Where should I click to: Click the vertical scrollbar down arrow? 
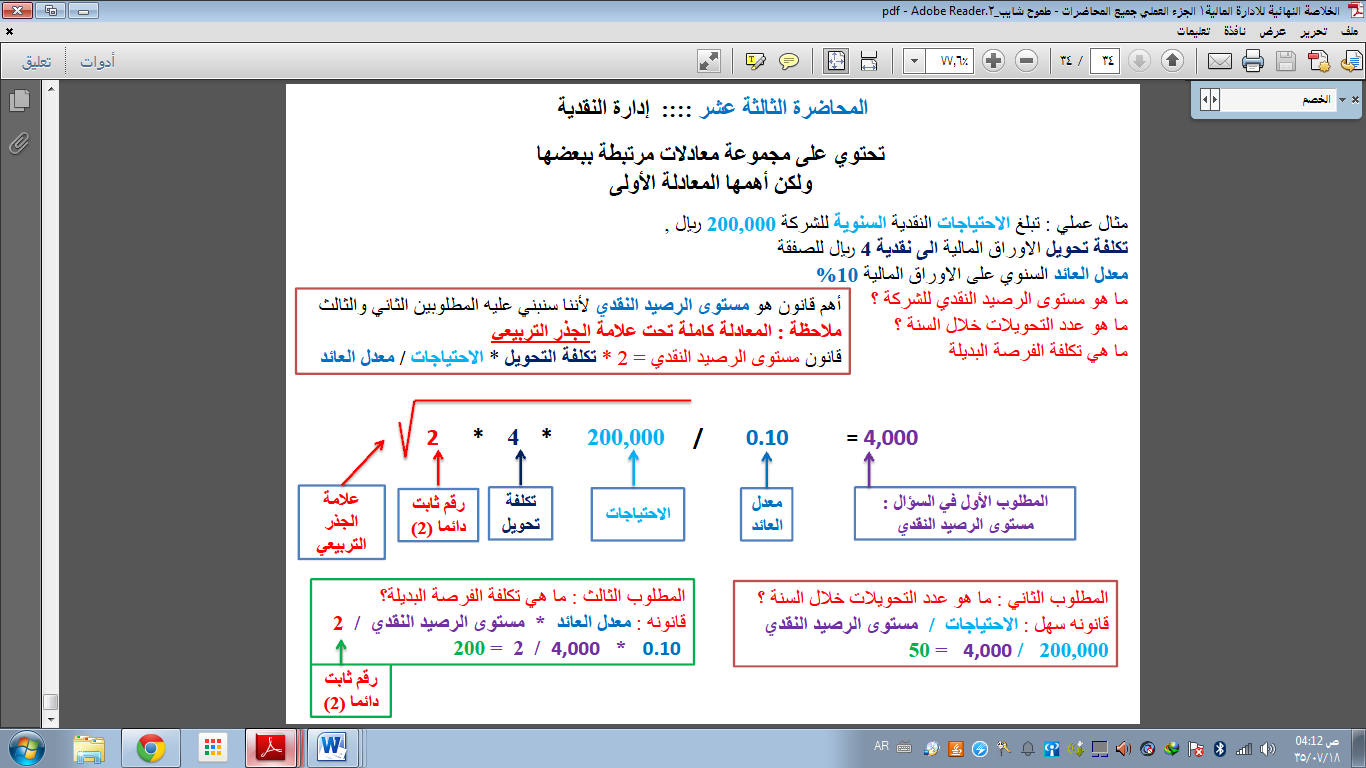(49, 719)
